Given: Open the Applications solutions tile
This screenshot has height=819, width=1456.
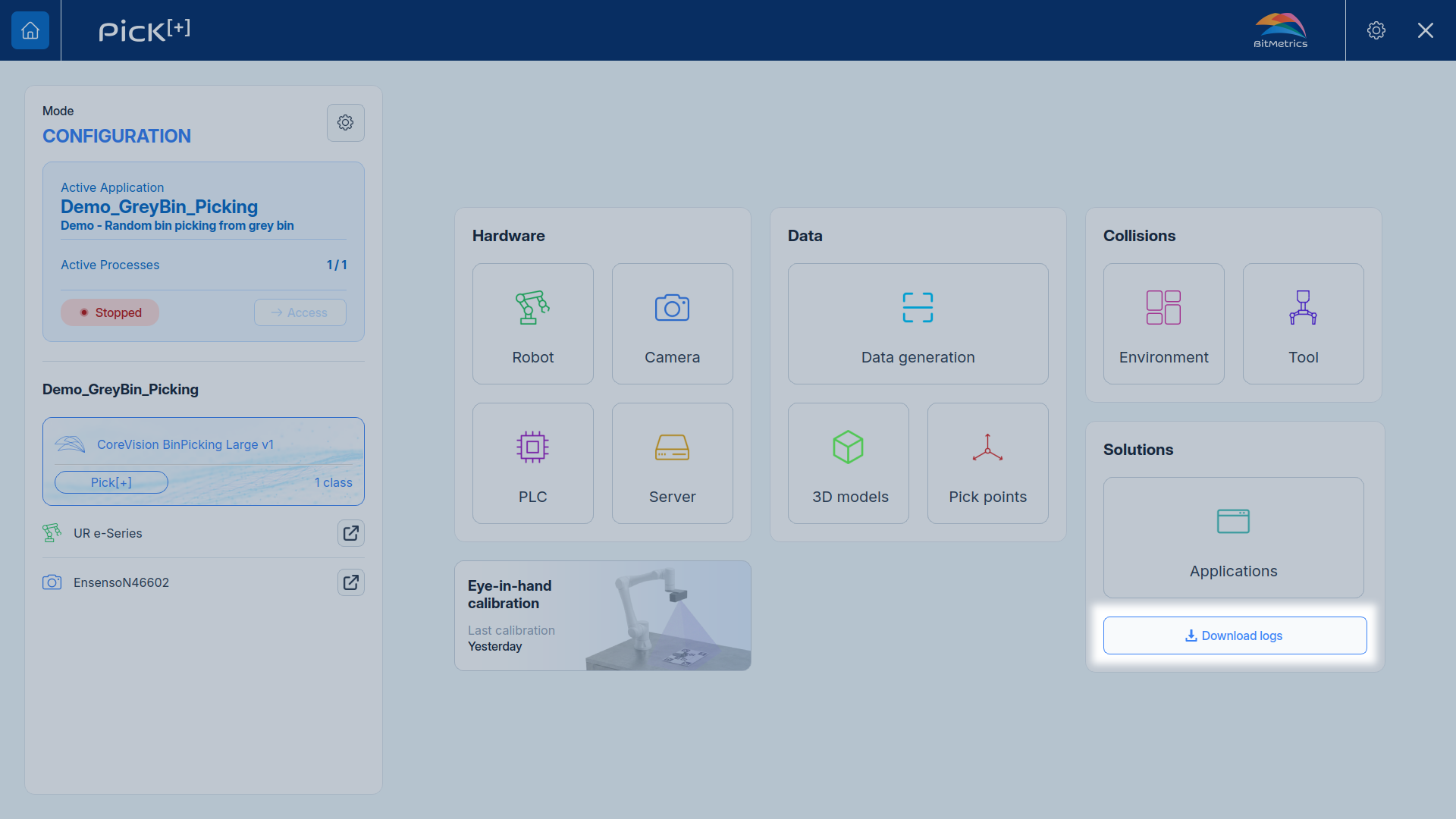Looking at the screenshot, I should 1233,538.
